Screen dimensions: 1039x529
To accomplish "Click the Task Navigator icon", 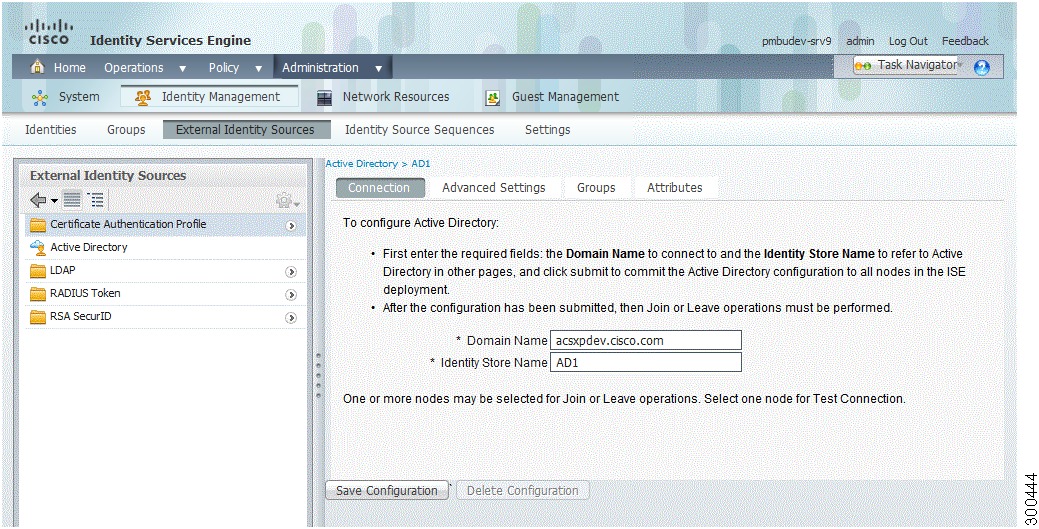I will (863, 66).
